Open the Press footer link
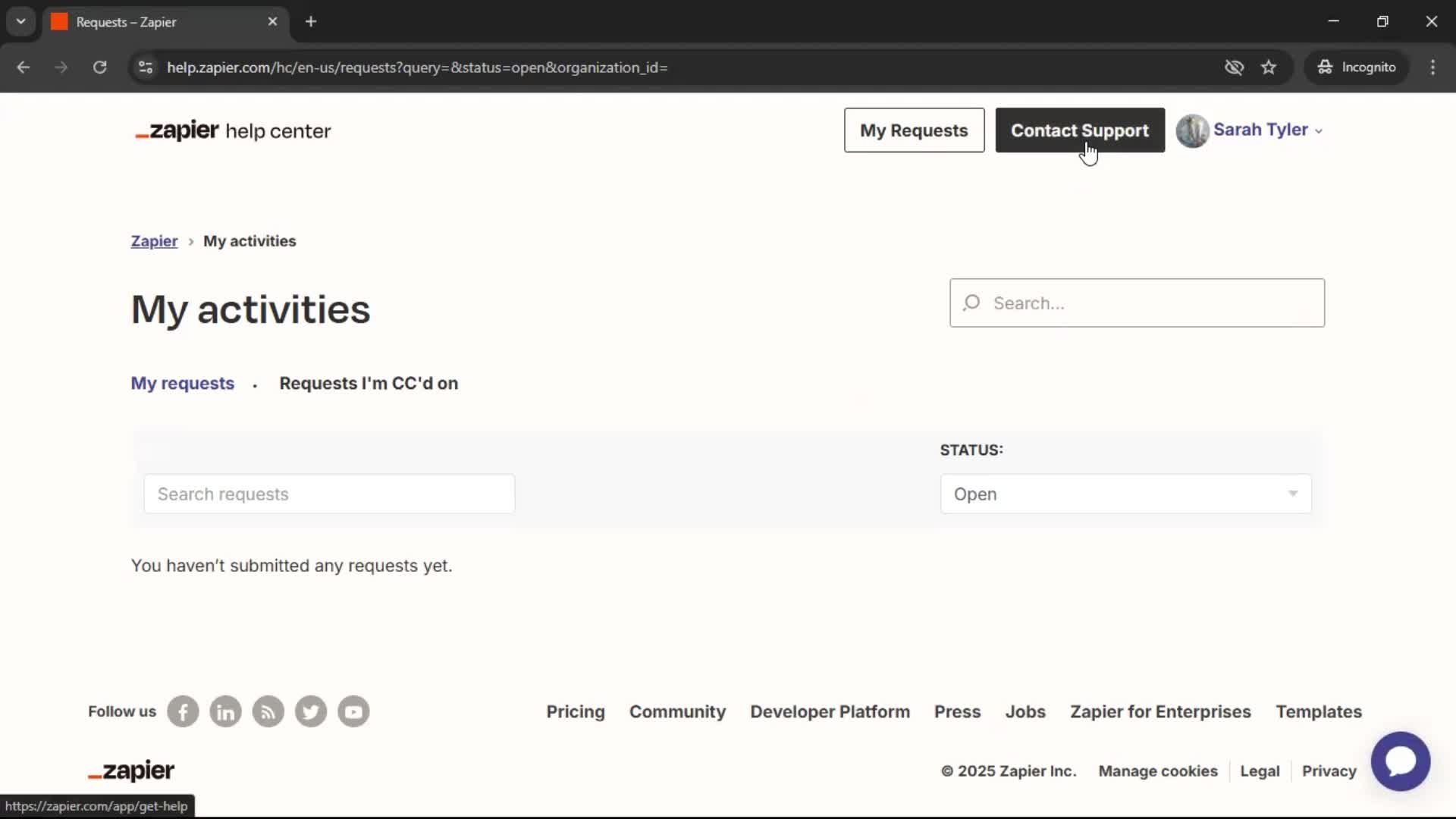The width and height of the screenshot is (1456, 819). click(x=957, y=712)
